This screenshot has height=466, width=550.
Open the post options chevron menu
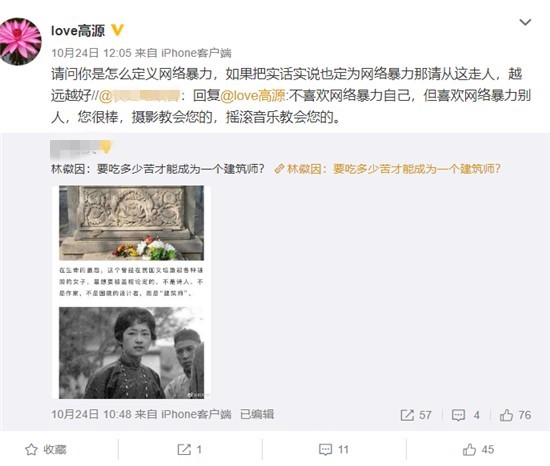click(x=525, y=22)
